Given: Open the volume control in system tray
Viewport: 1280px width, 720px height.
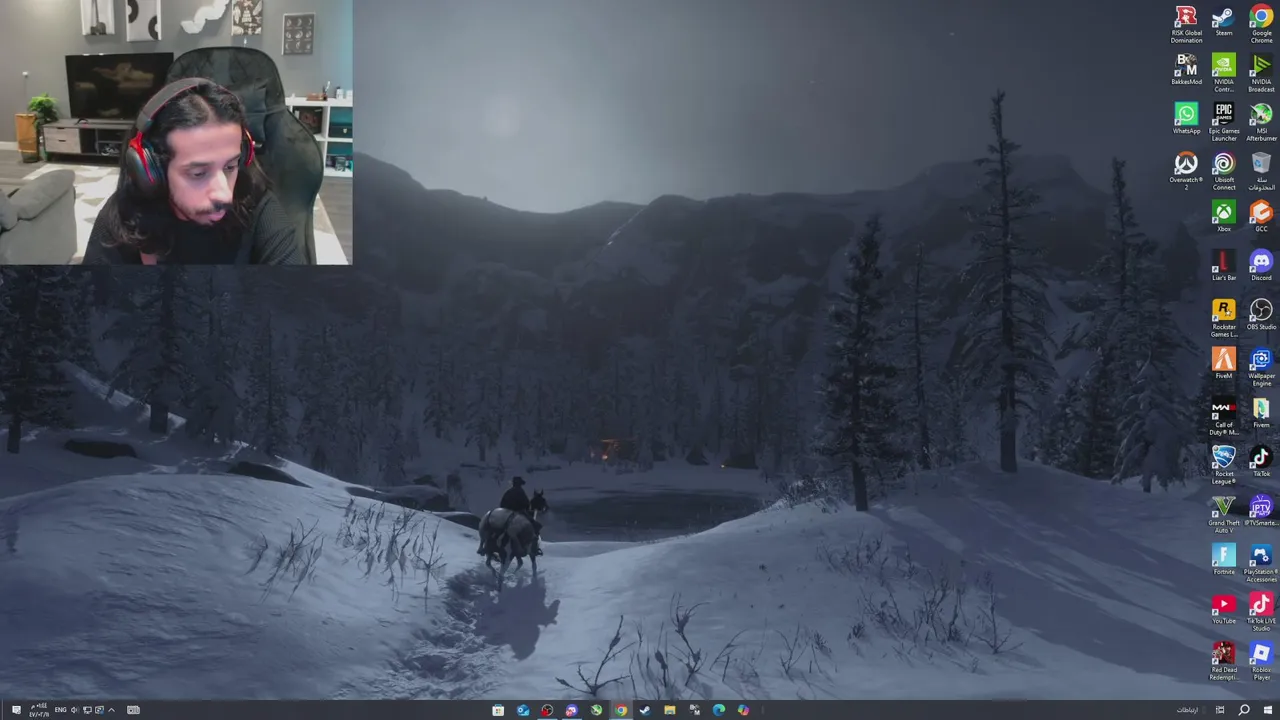Looking at the screenshot, I should pyautogui.click(x=74, y=710).
